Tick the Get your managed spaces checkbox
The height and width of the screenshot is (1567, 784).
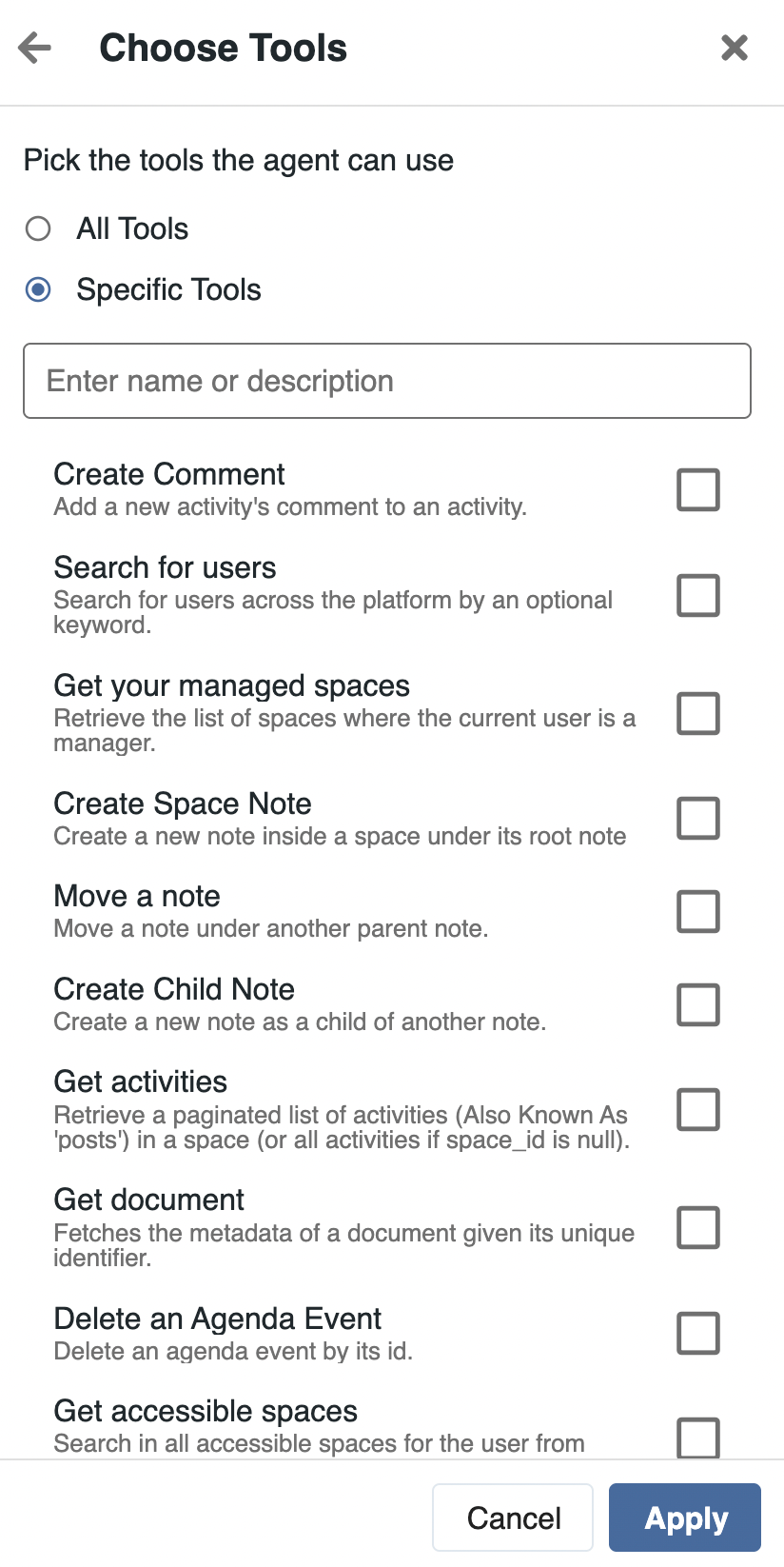tap(697, 714)
